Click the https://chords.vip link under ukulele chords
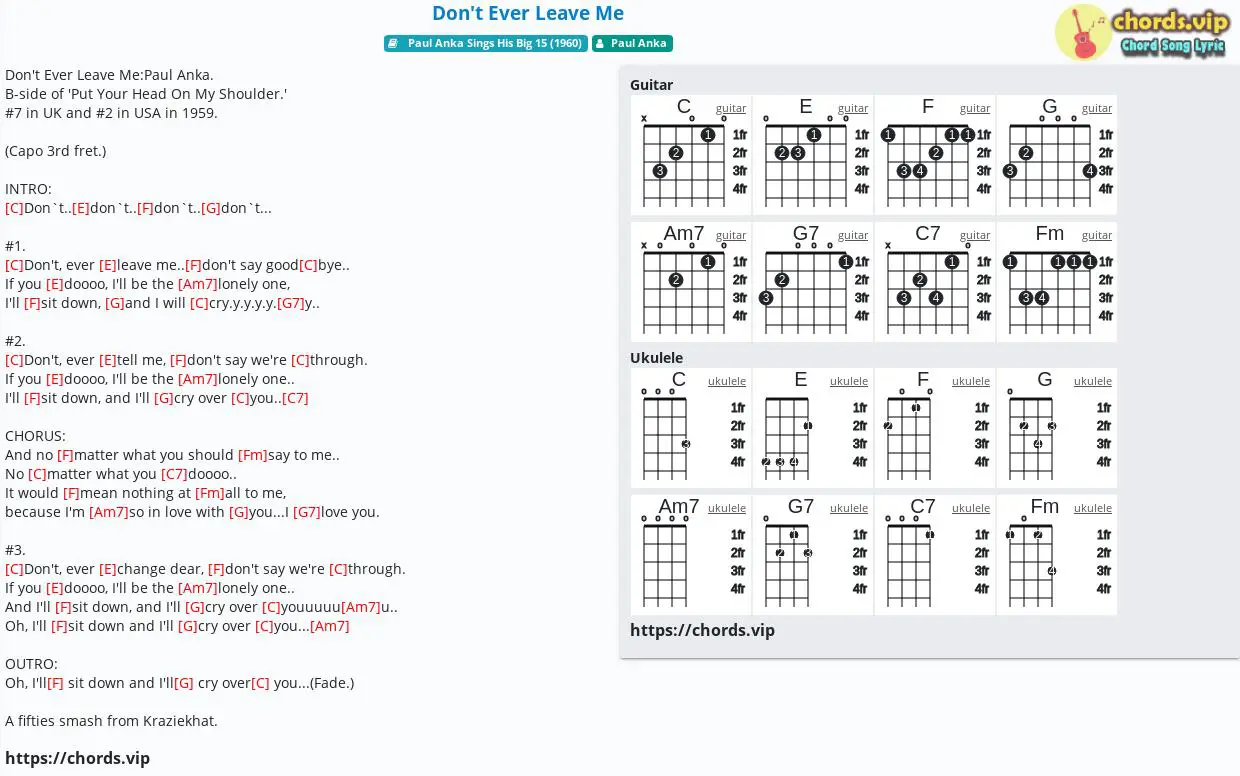This screenshot has width=1240, height=776. (702, 630)
